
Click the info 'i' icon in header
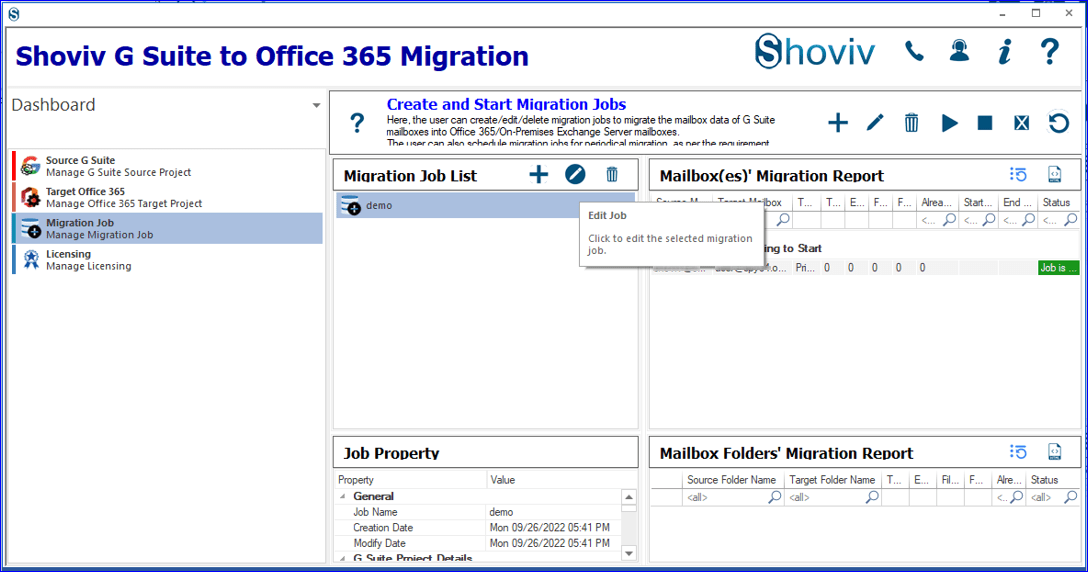(1005, 52)
